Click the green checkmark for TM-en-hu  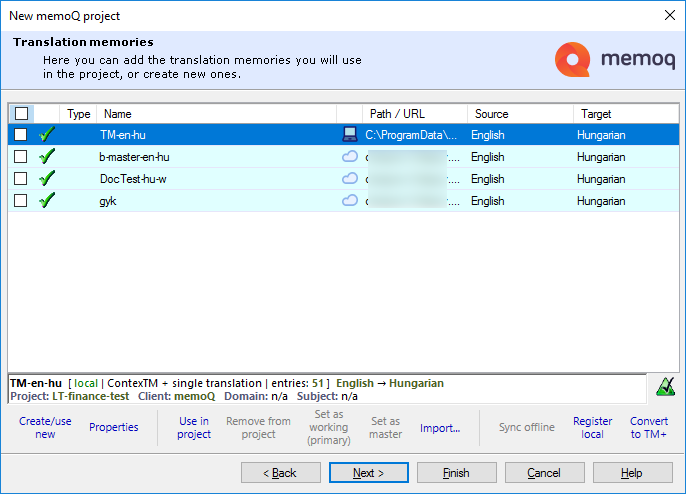click(x=47, y=134)
